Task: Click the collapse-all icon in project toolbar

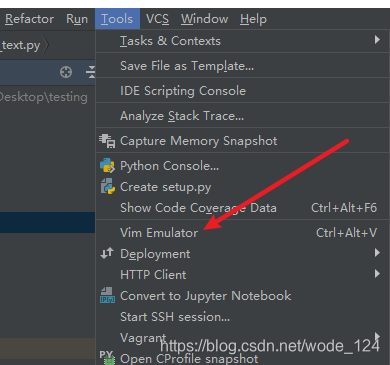Action: [91, 72]
